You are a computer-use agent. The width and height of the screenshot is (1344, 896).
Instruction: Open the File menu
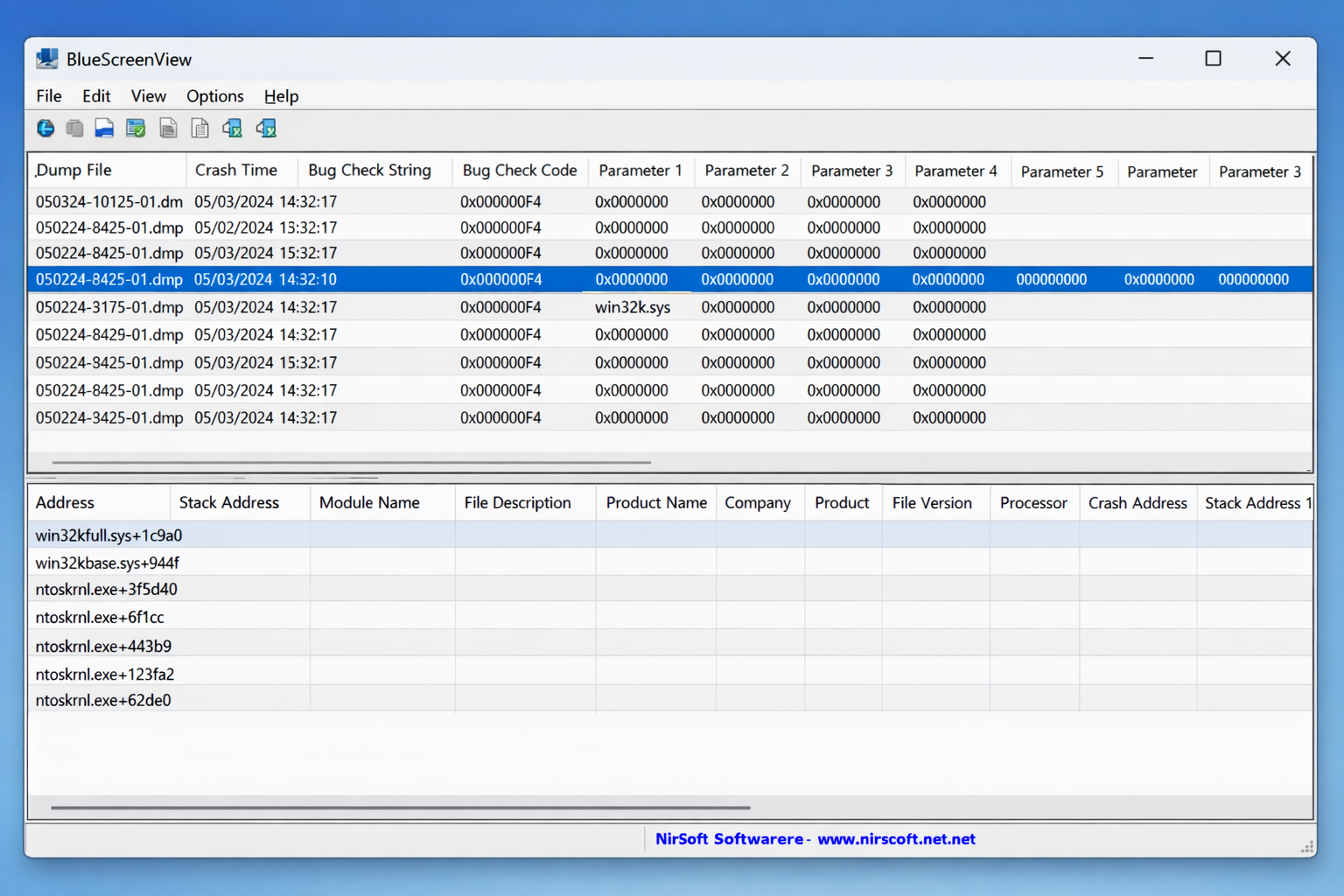pyautogui.click(x=49, y=96)
